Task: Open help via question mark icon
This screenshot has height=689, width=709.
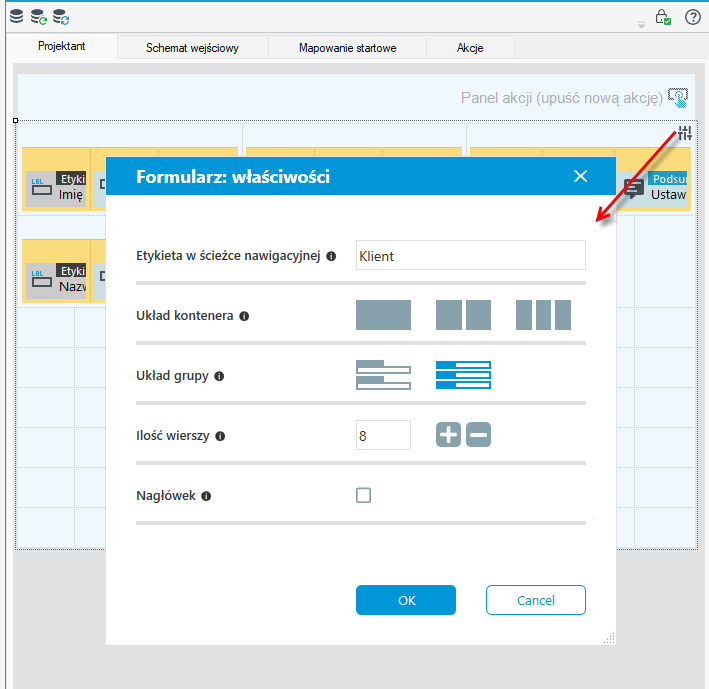Action: [692, 17]
